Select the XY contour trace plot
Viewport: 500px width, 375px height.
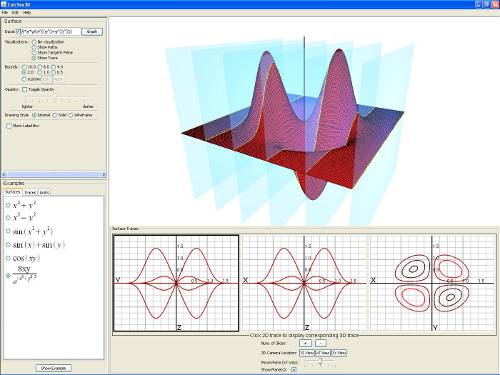click(432, 283)
